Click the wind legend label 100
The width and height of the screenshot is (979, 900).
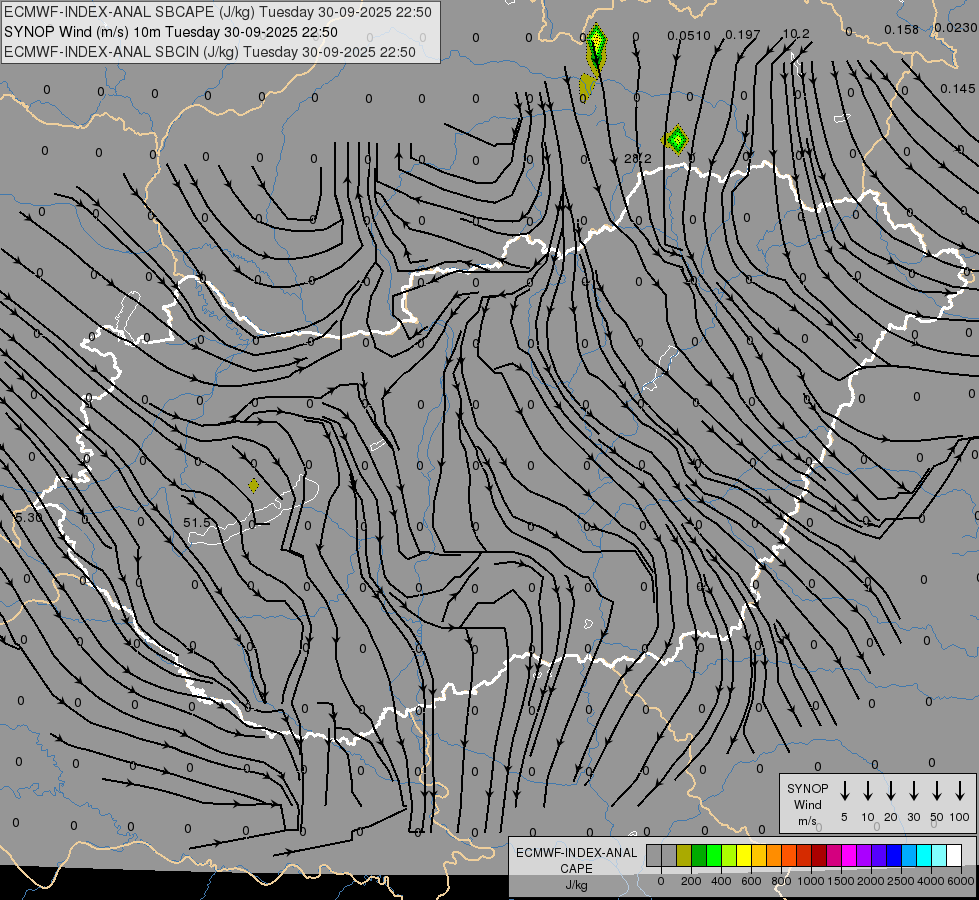click(x=960, y=817)
